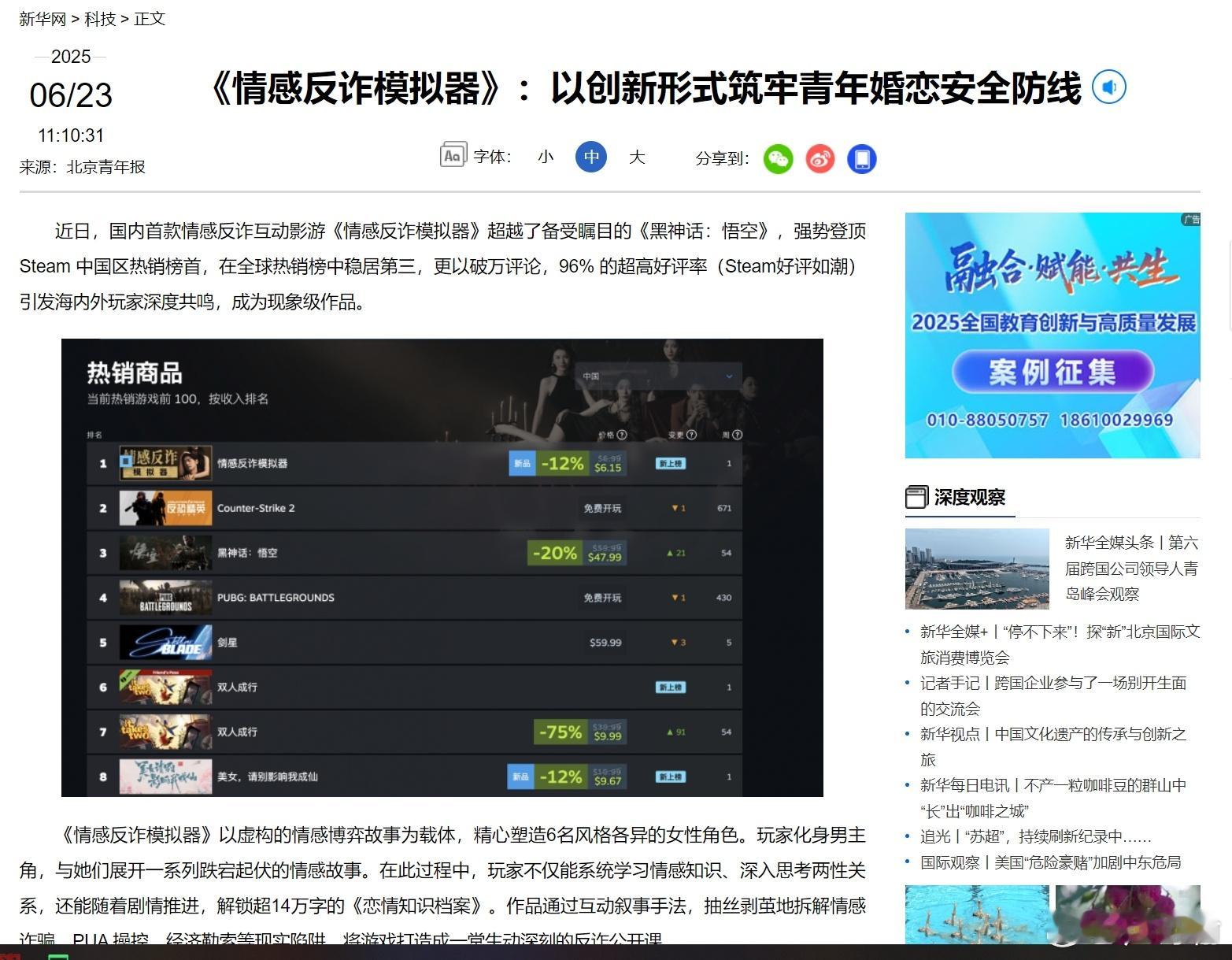1232x960 pixels.
Task: Click 情感反诈模拟器 game cover in chart
Action: pos(165,463)
